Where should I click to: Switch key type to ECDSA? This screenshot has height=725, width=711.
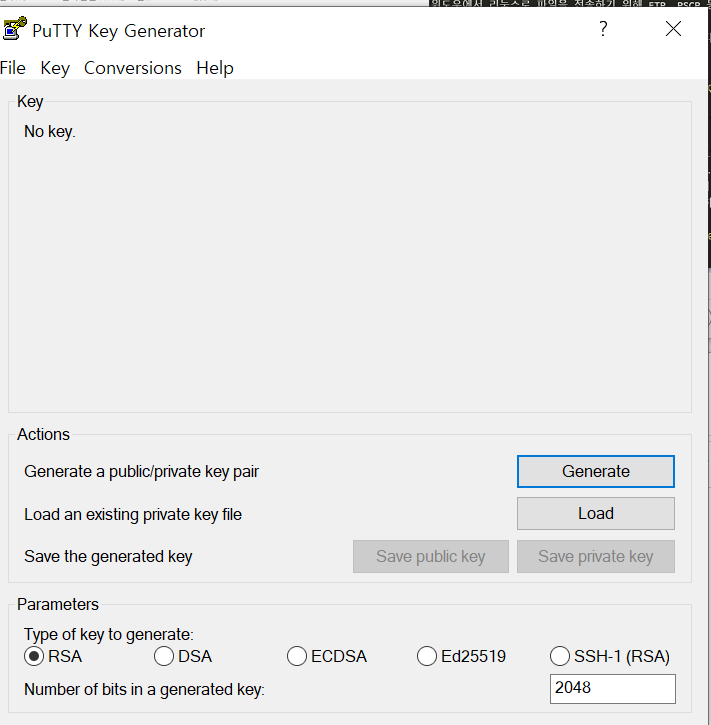[297, 657]
